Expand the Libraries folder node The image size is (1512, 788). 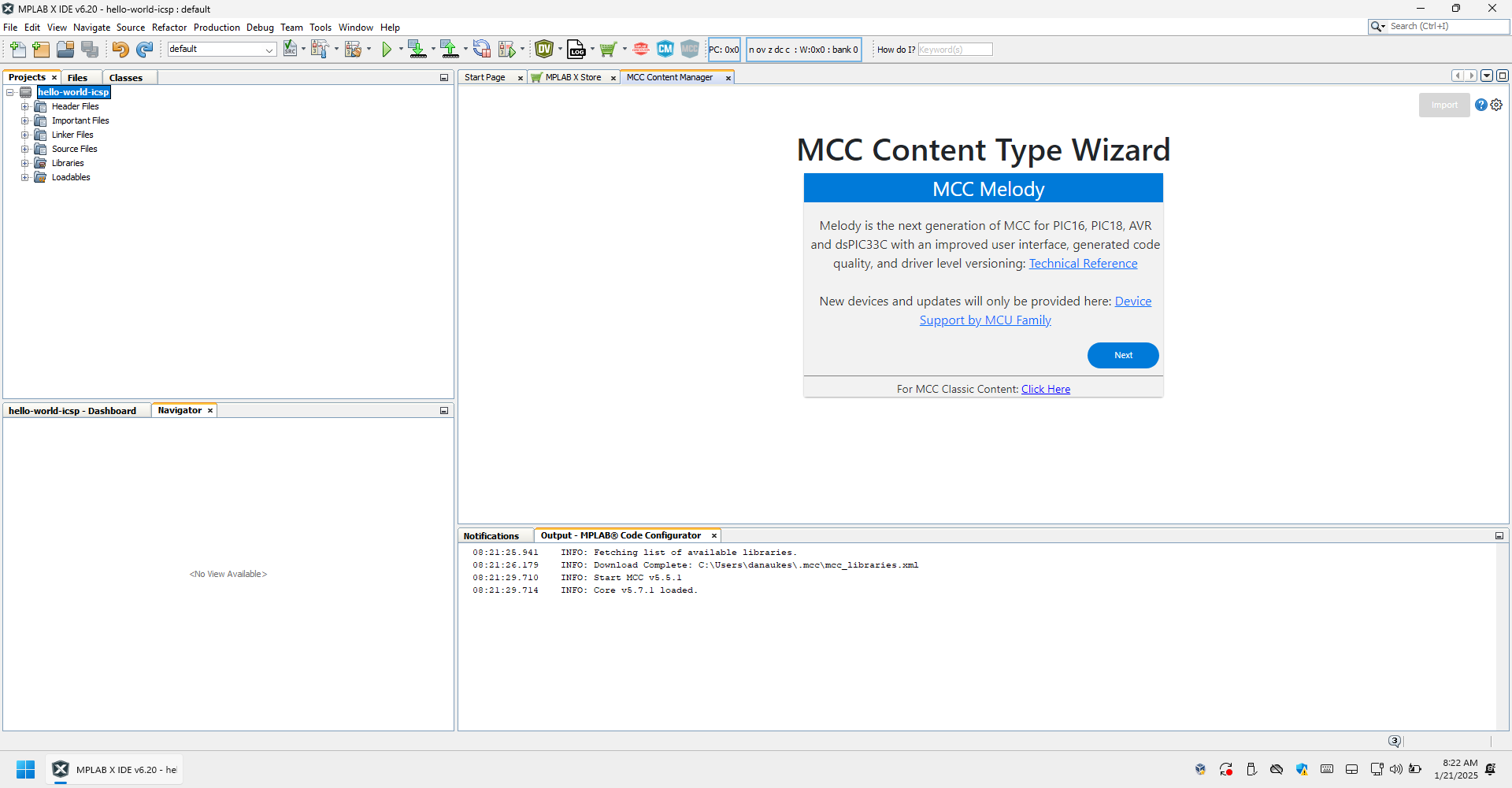25,164
